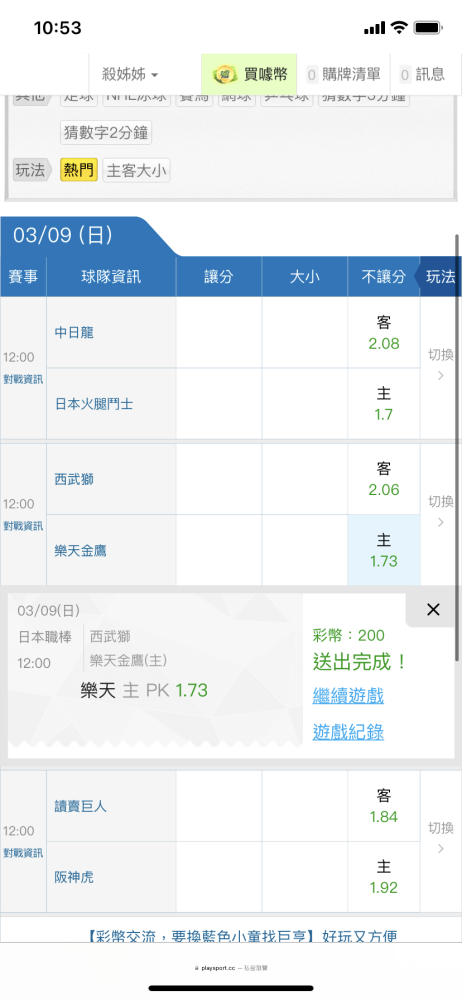Open 日本火腿鬥士 team info

tap(94, 404)
